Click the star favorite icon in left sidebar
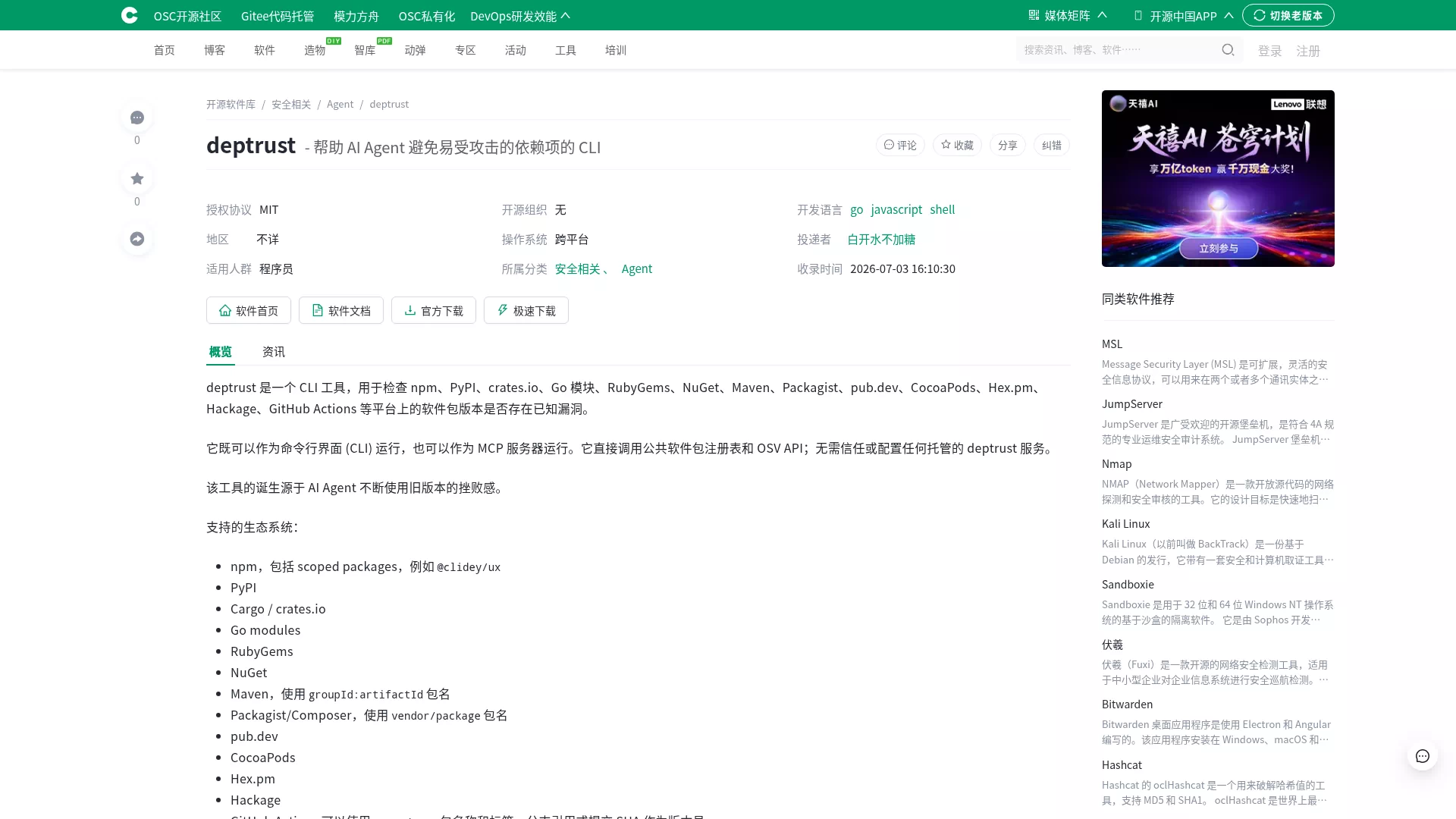 [137, 179]
